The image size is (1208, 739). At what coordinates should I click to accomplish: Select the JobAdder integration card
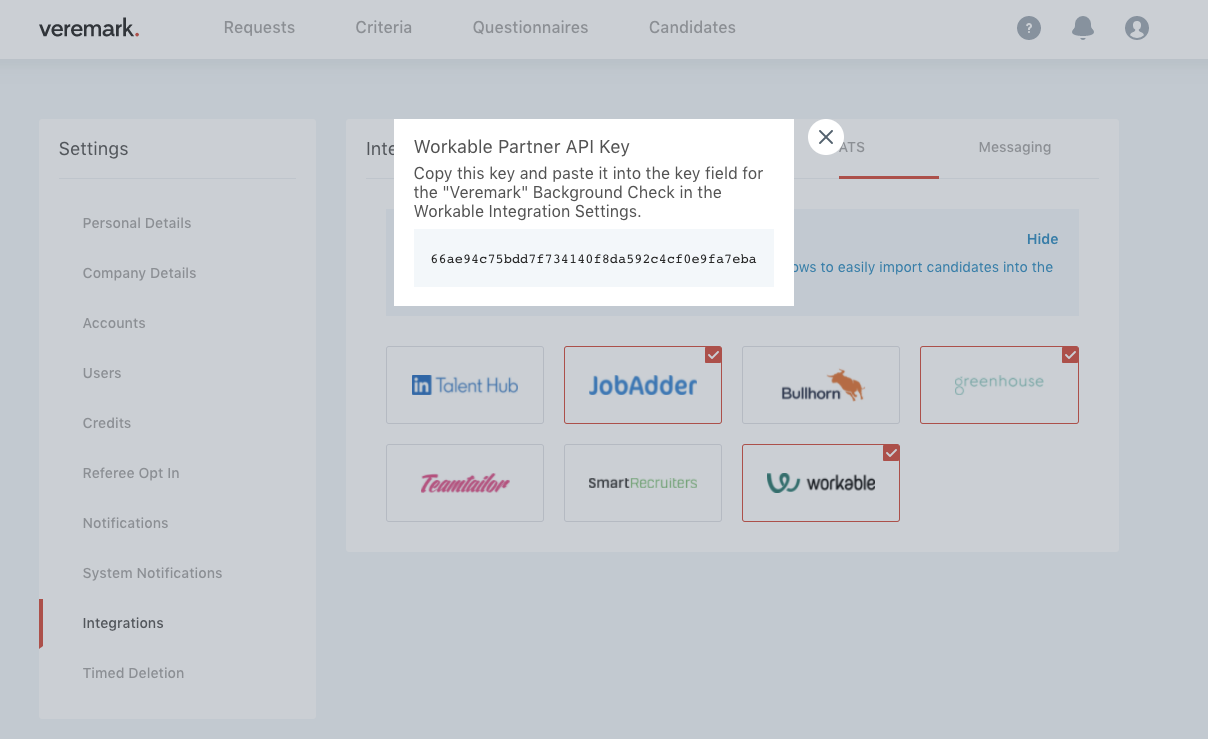643,385
